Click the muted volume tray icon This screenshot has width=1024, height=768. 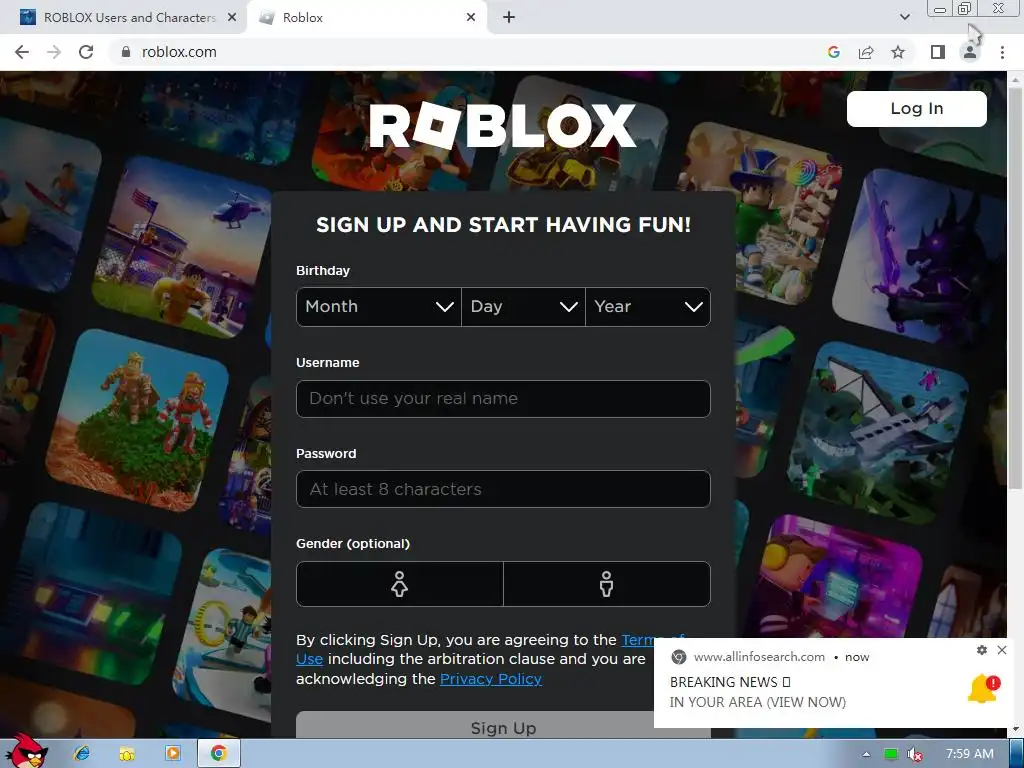click(x=915, y=754)
